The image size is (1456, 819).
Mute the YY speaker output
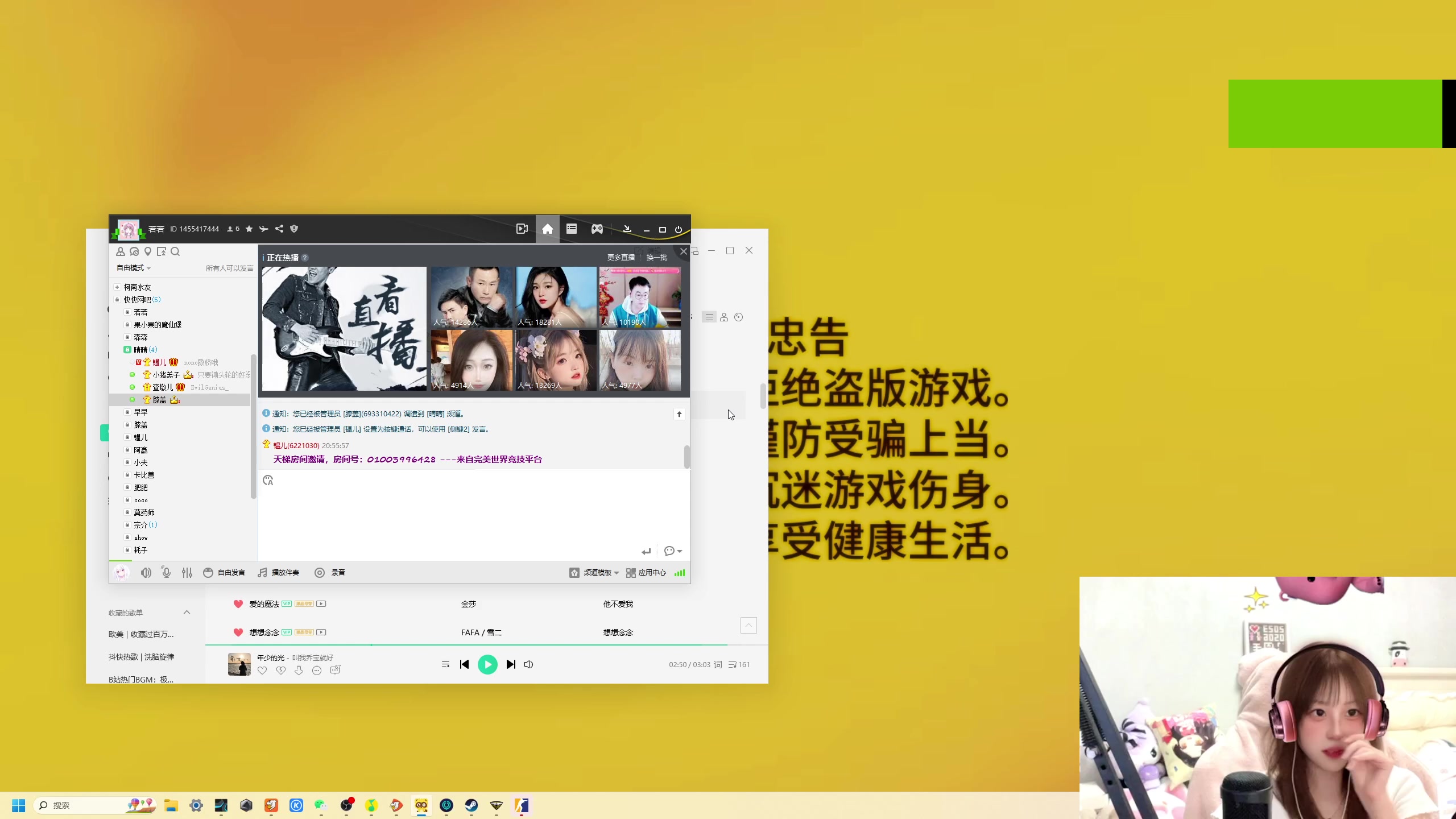tap(146, 573)
